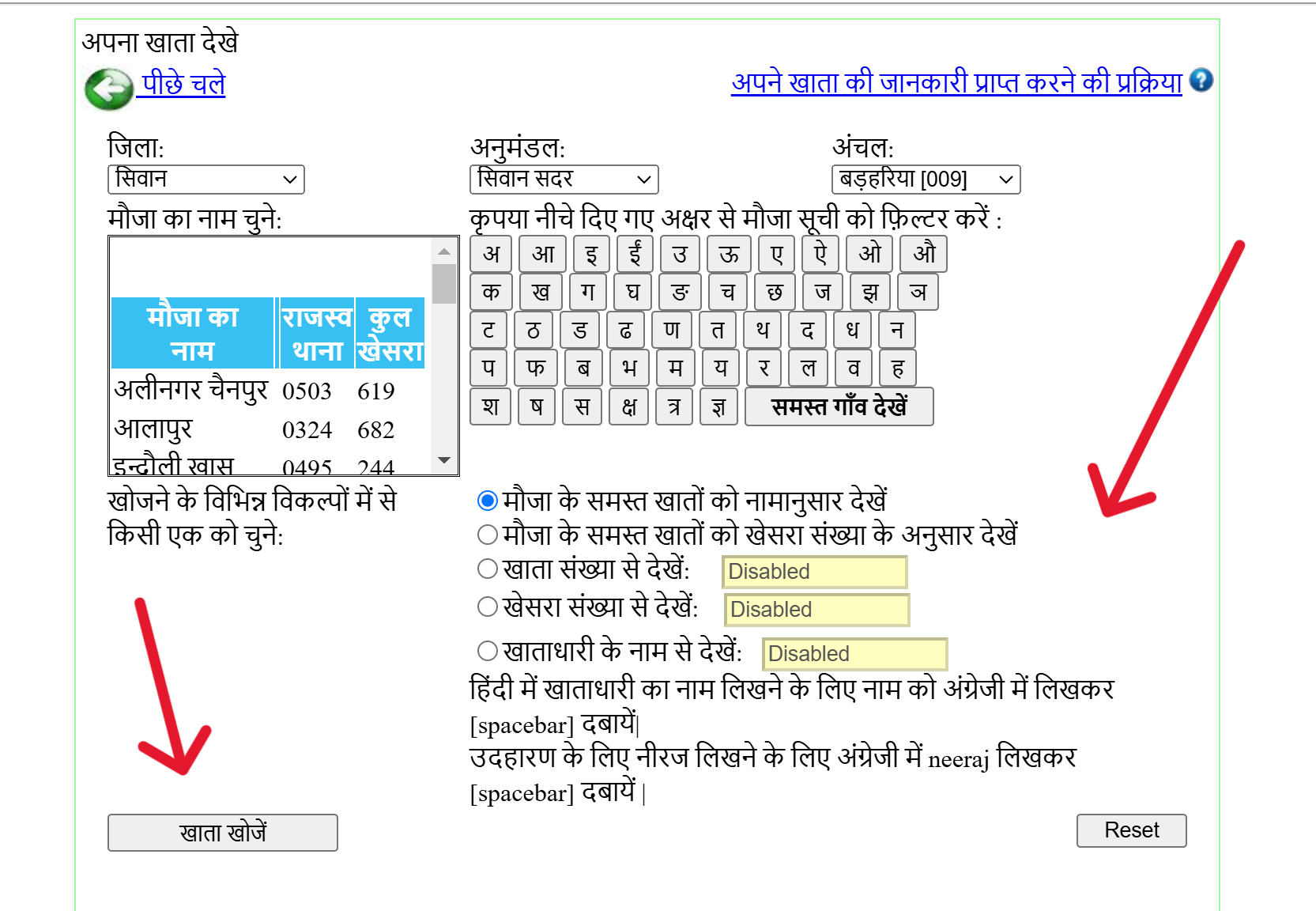Filter mauja list by letter ऊ
Viewport: 1316px width, 911px height.
[729, 254]
